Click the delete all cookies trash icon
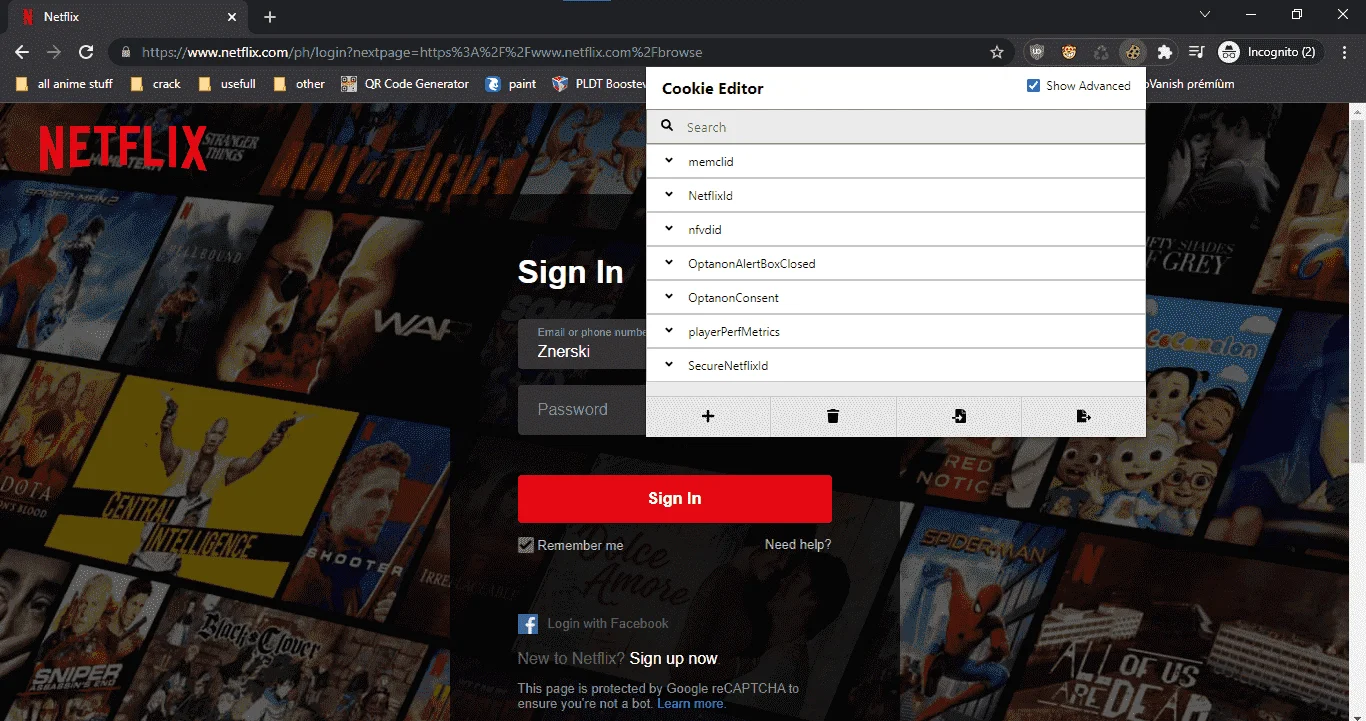 [833, 416]
